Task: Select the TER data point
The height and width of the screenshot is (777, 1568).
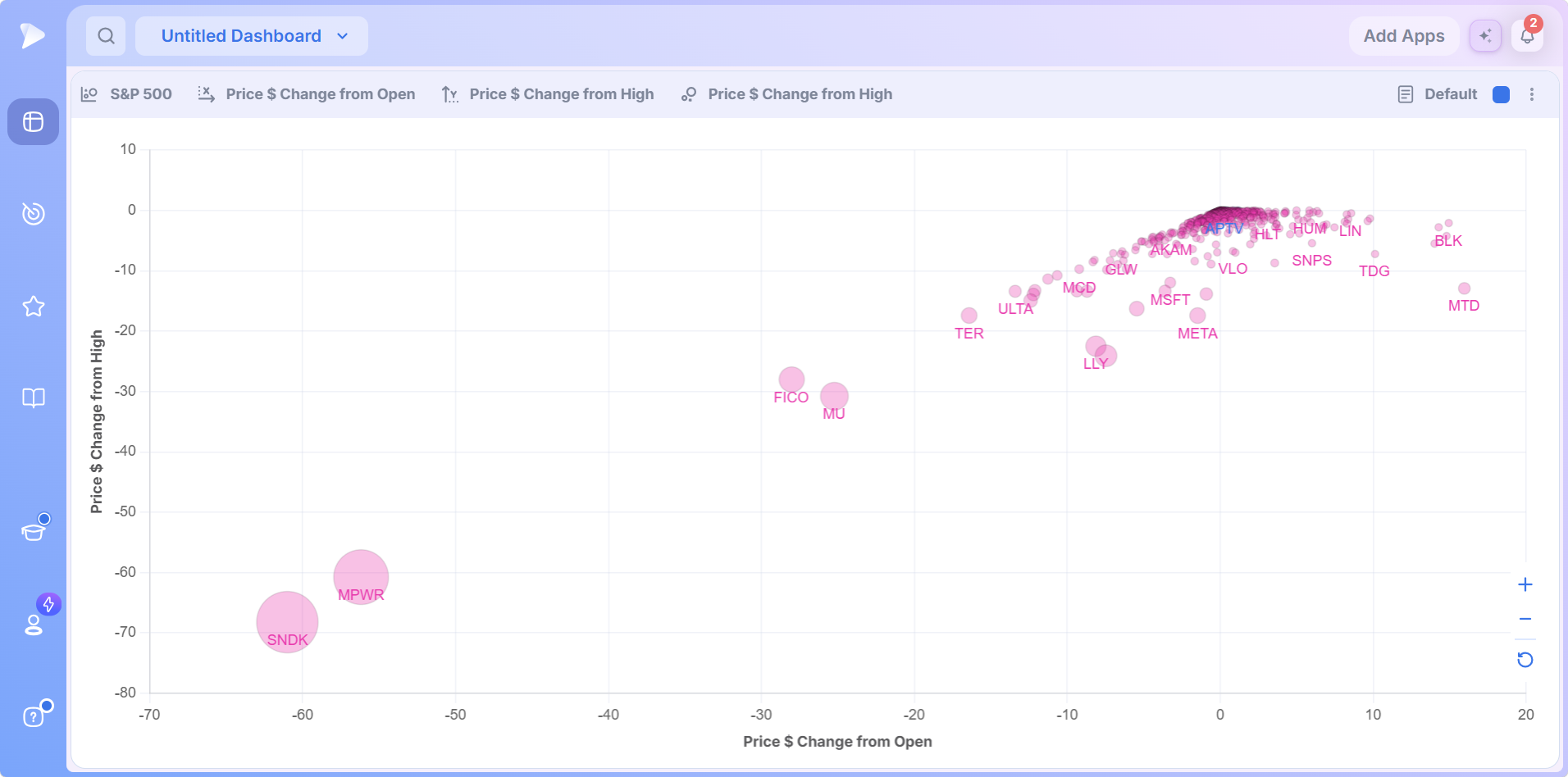Action: click(x=969, y=316)
